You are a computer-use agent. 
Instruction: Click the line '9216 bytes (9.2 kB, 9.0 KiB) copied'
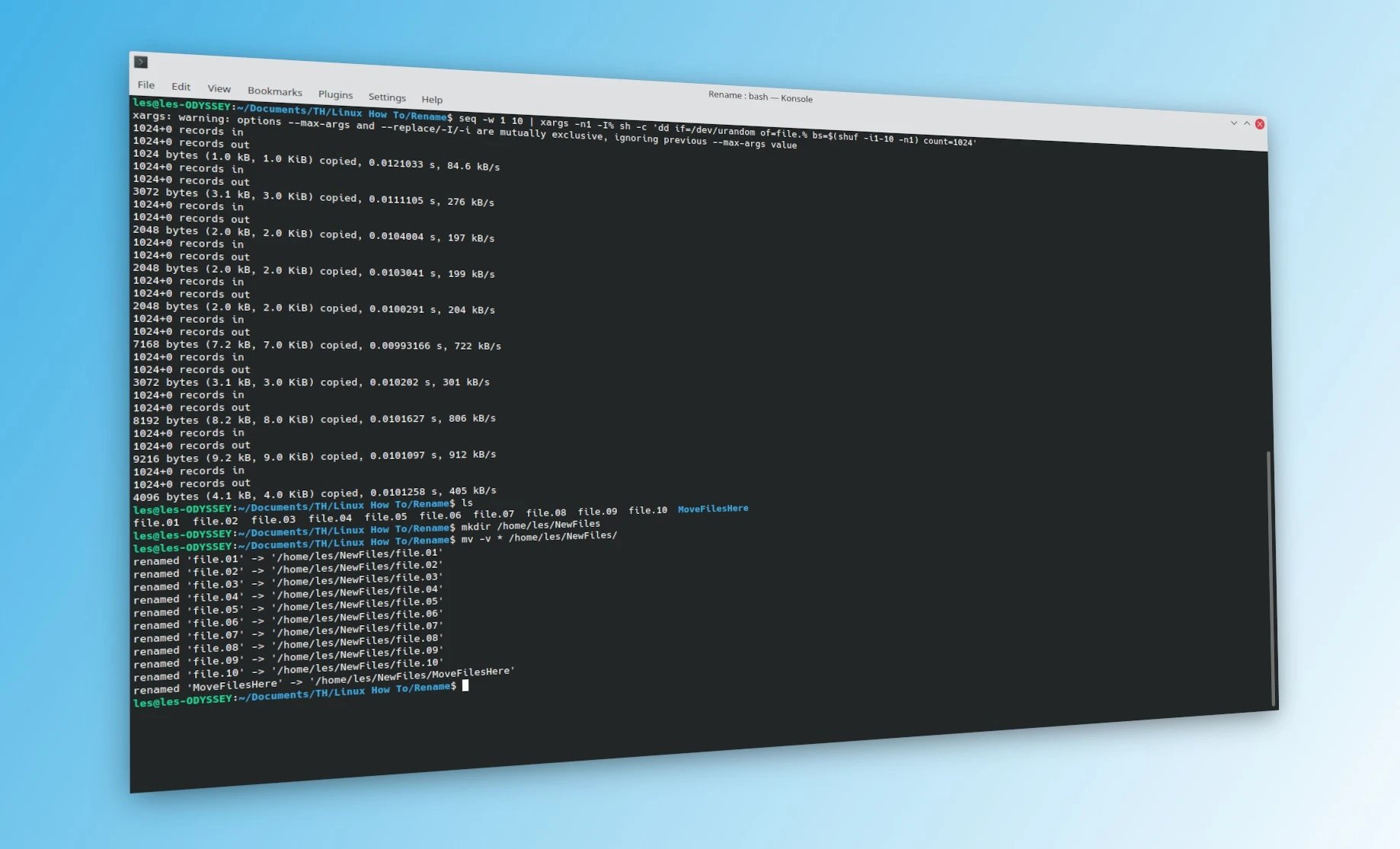315,457
